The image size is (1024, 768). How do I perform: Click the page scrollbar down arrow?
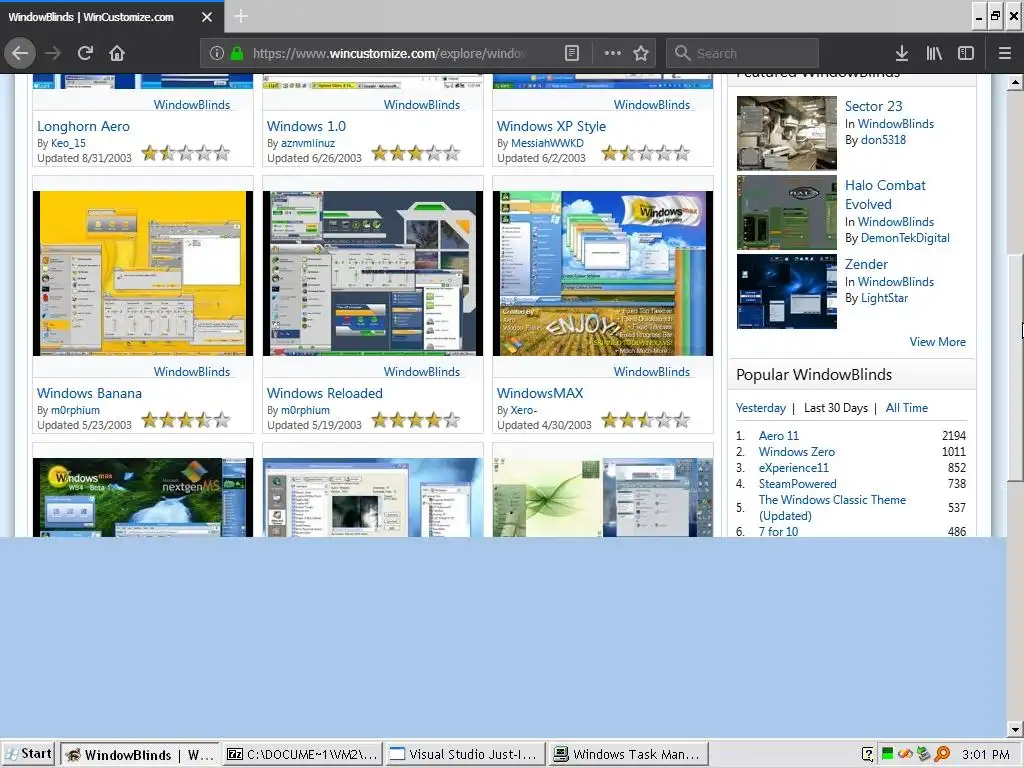(x=1015, y=729)
